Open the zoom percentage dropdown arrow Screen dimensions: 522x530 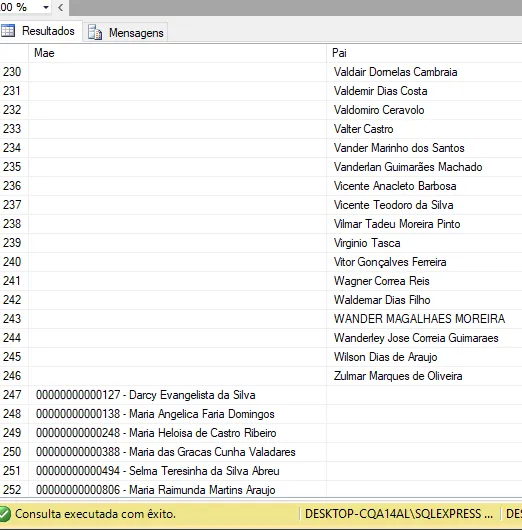click(x=46, y=7)
